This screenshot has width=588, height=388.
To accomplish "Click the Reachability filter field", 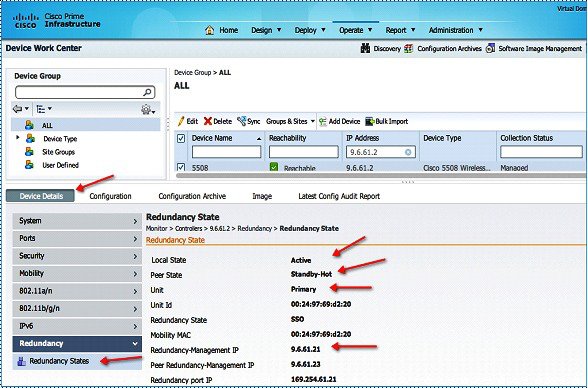I will click(x=304, y=152).
